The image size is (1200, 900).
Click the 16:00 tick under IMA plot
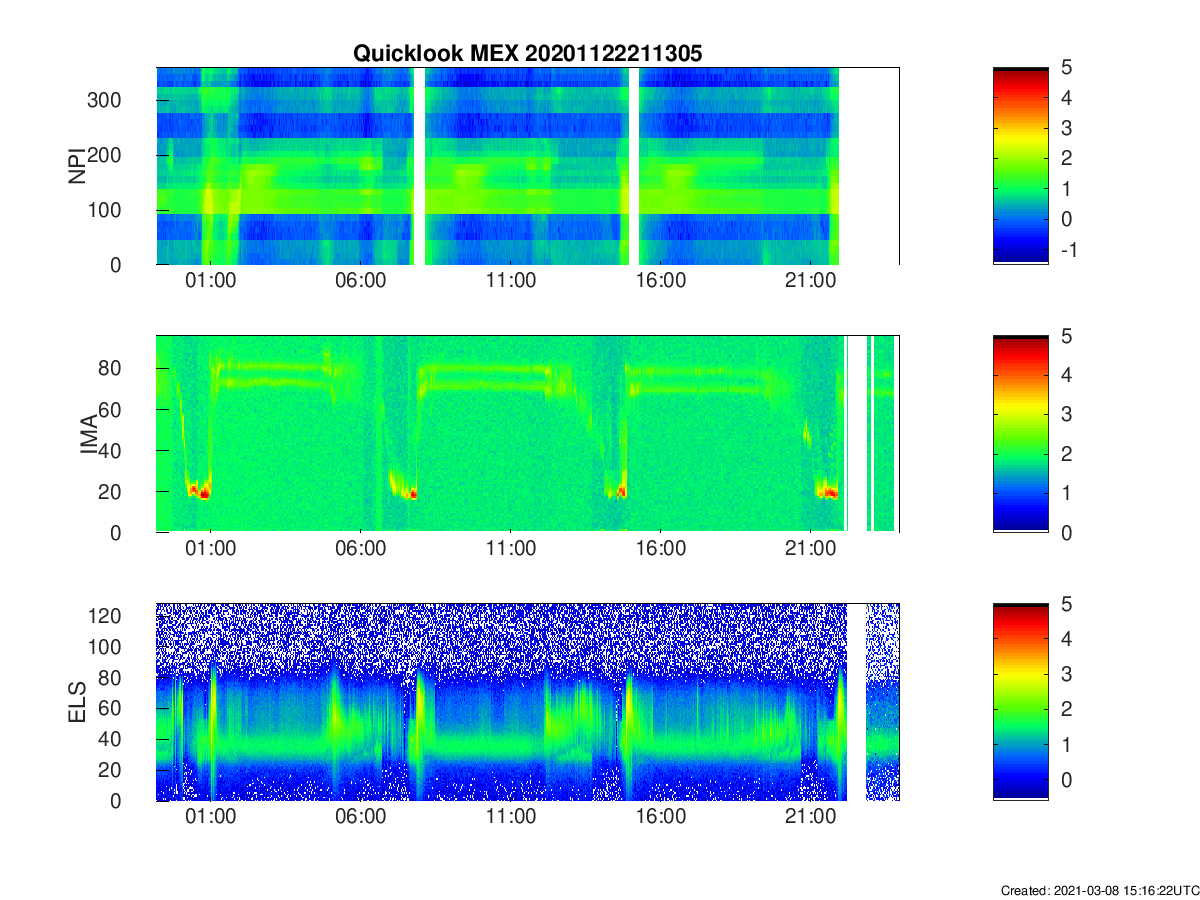point(660,549)
